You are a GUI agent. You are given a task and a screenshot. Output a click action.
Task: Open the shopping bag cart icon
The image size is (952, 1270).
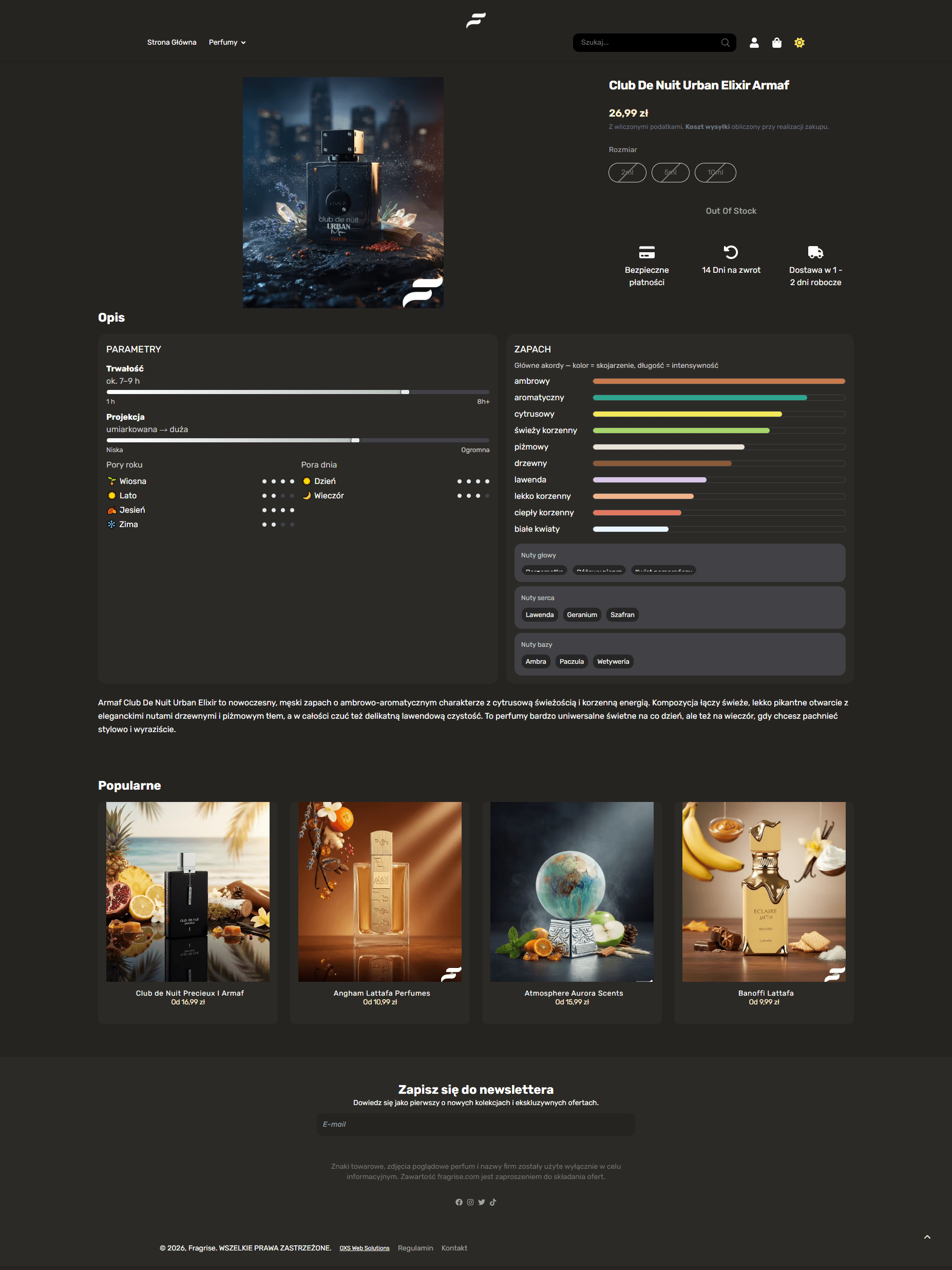click(x=776, y=43)
